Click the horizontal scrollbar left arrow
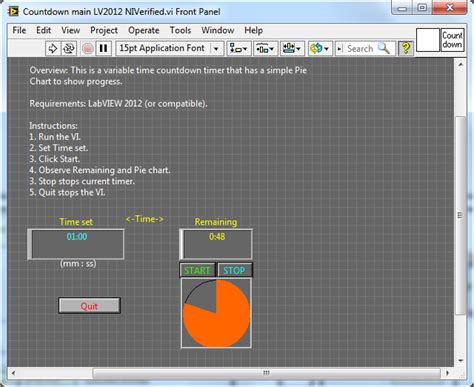Viewport: 474px width, 387px height. pyautogui.click(x=13, y=373)
